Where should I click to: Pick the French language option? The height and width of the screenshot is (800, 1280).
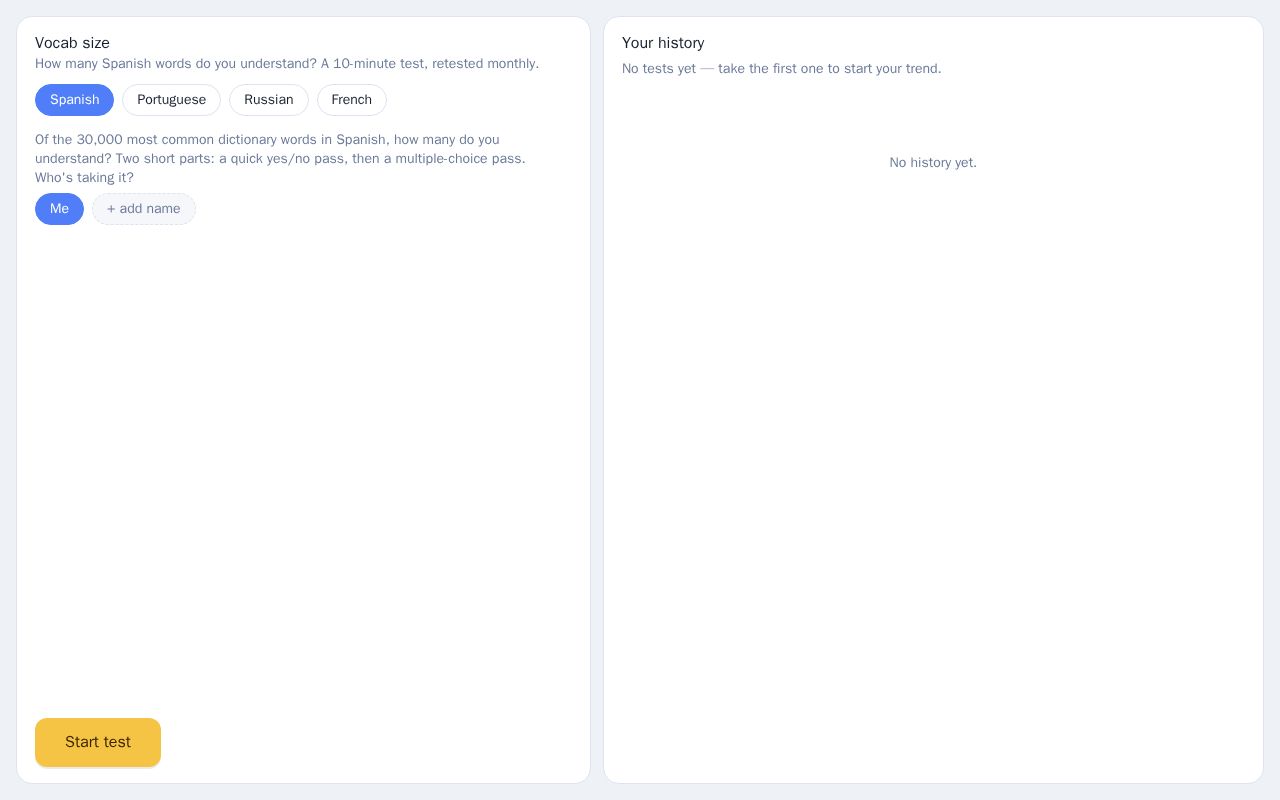tap(352, 100)
